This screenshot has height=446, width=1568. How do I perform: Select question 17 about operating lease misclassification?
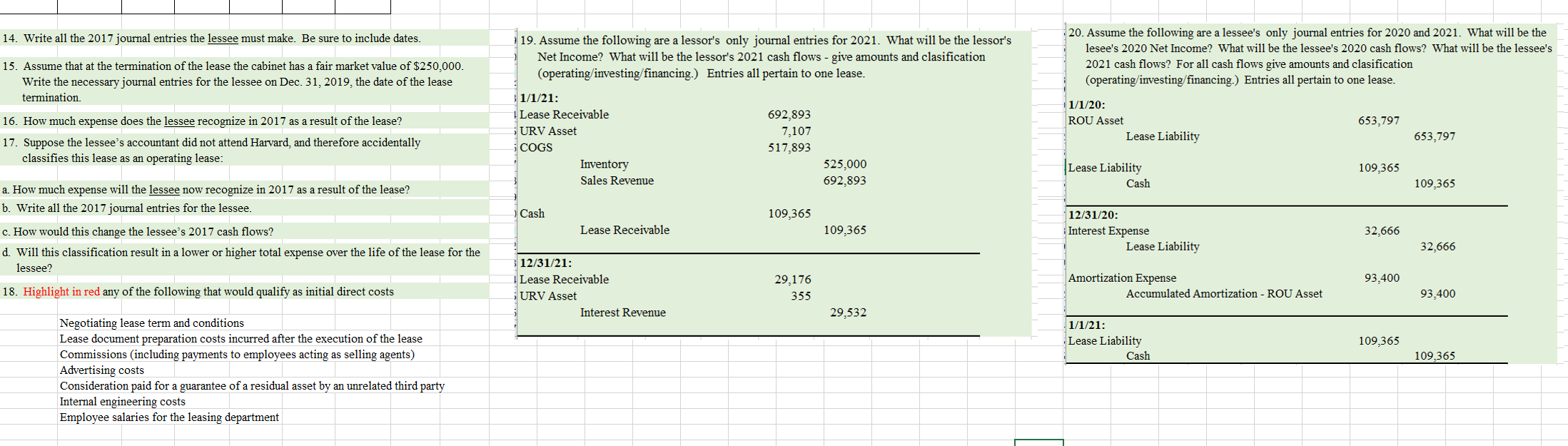tap(211, 151)
